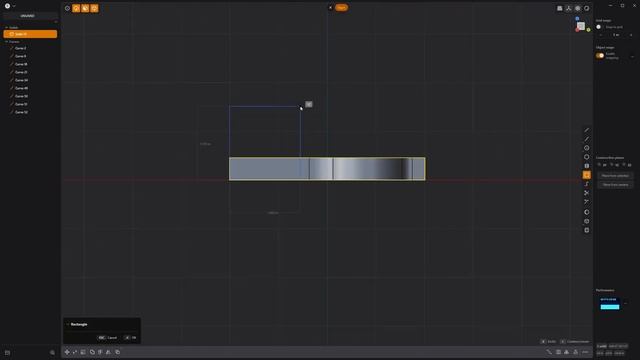Image resolution: width=640 pixels, height=360 pixels.
Task: Decrease grid size with minus stepper
Action: tap(600, 35)
